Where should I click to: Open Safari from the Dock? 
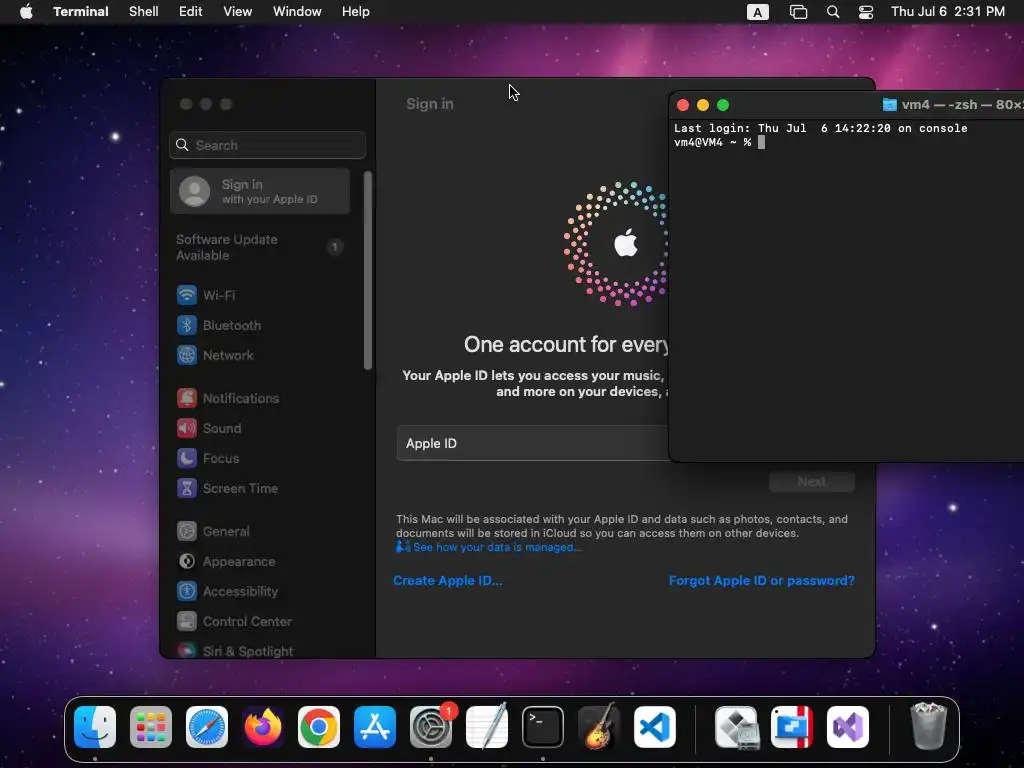(207, 727)
